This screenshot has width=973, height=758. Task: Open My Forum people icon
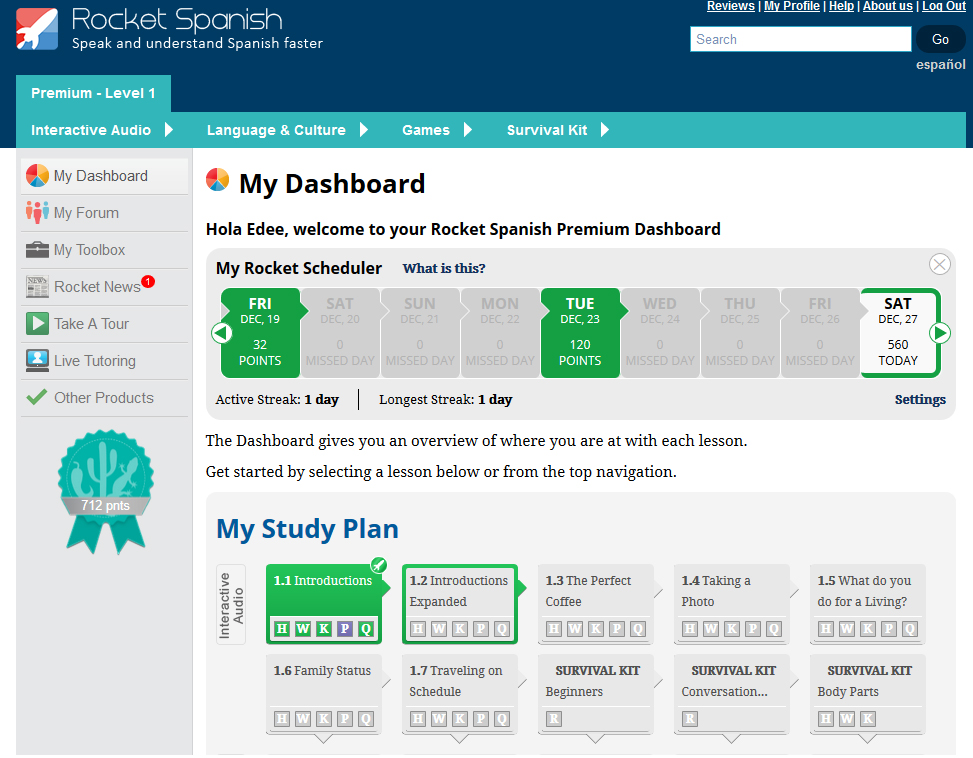(x=37, y=212)
